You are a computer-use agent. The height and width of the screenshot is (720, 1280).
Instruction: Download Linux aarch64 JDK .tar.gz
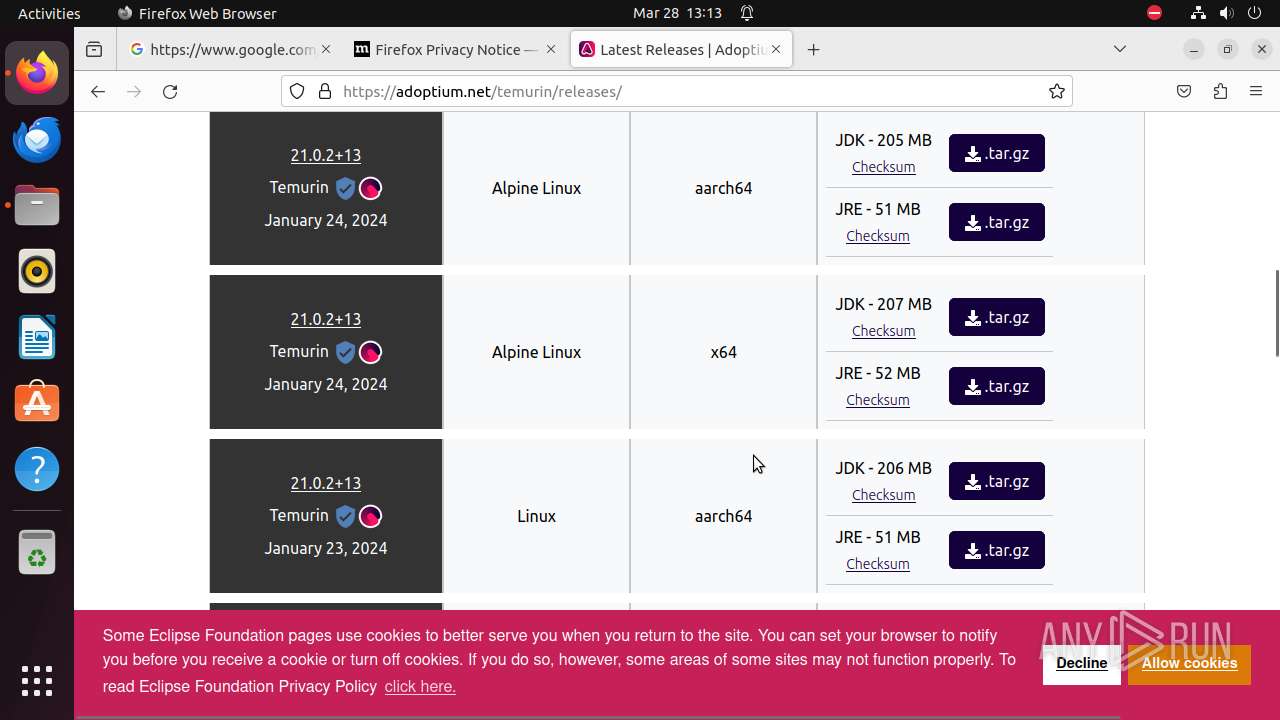(997, 481)
